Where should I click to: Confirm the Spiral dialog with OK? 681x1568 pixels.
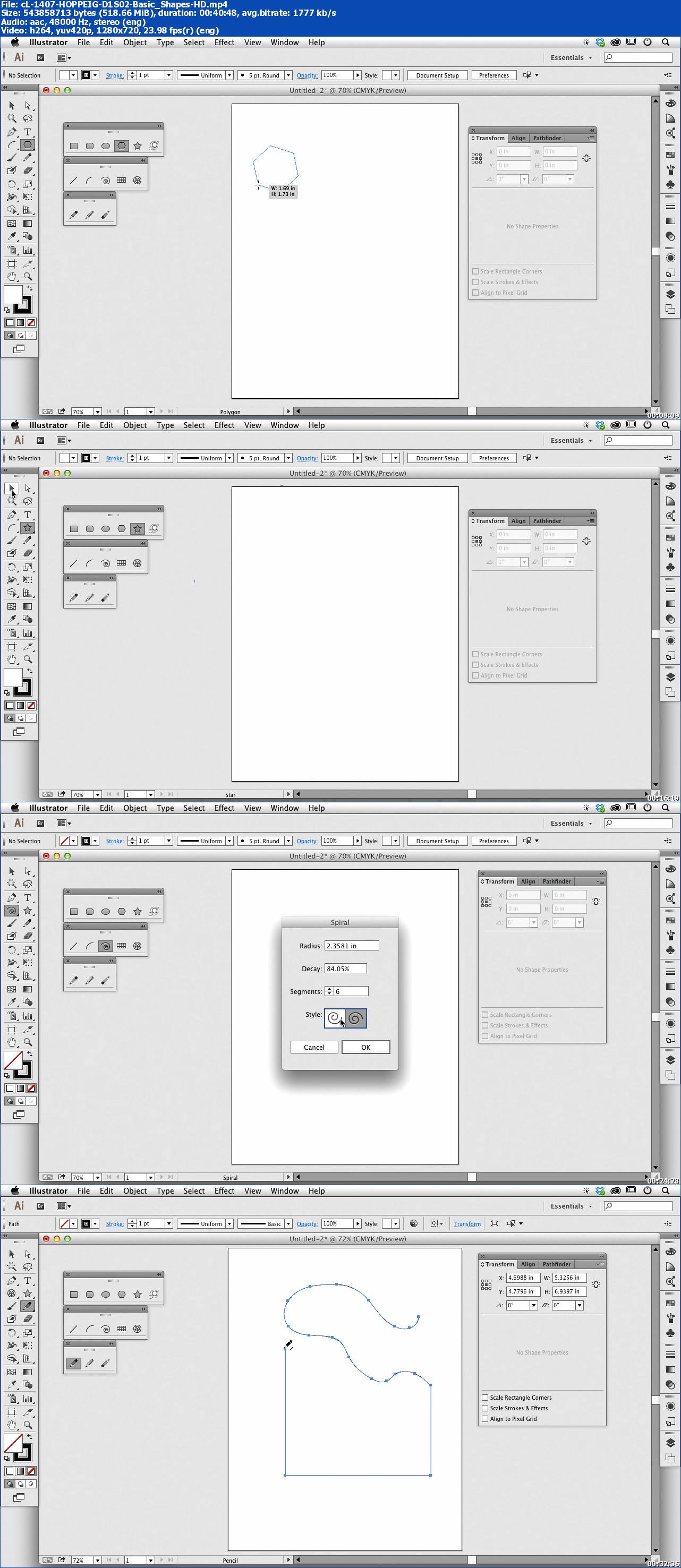pos(365,1047)
